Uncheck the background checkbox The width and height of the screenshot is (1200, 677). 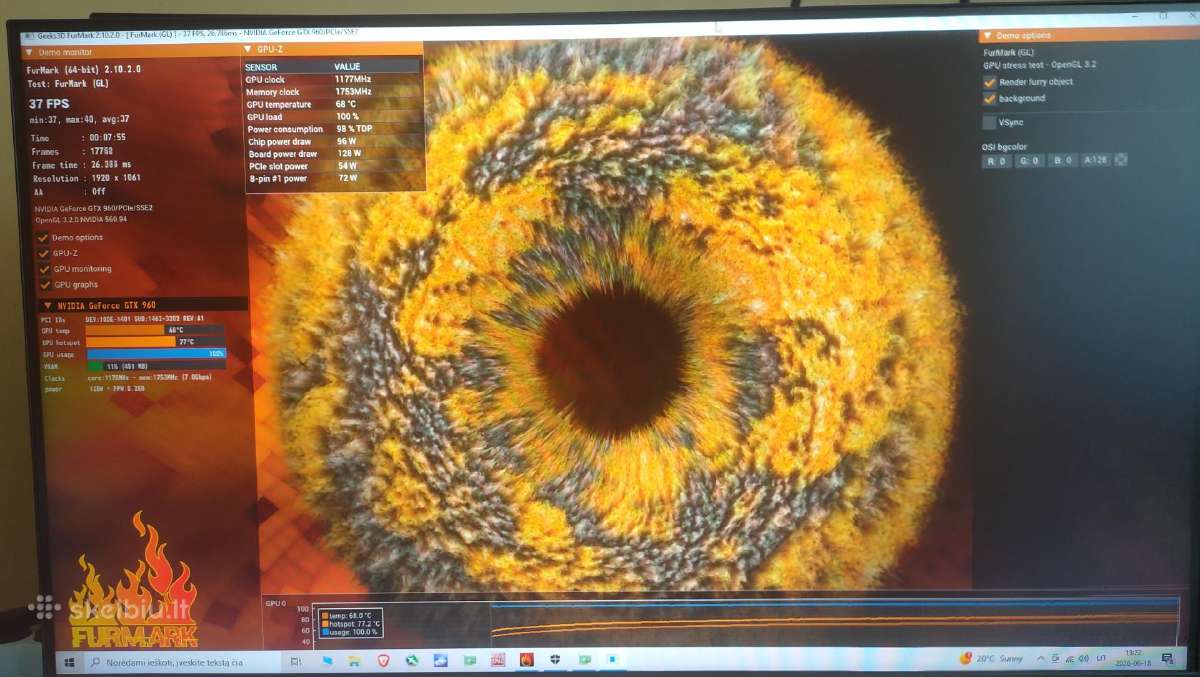(989, 98)
